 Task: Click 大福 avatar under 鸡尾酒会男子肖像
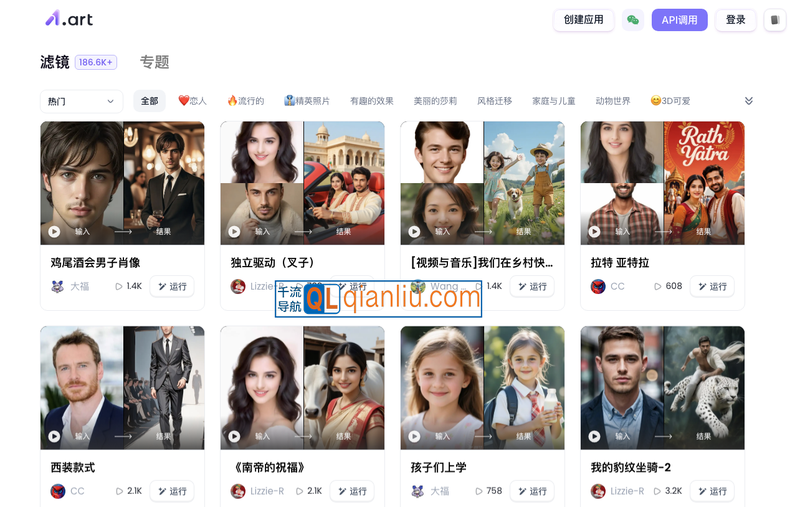tap(58, 286)
